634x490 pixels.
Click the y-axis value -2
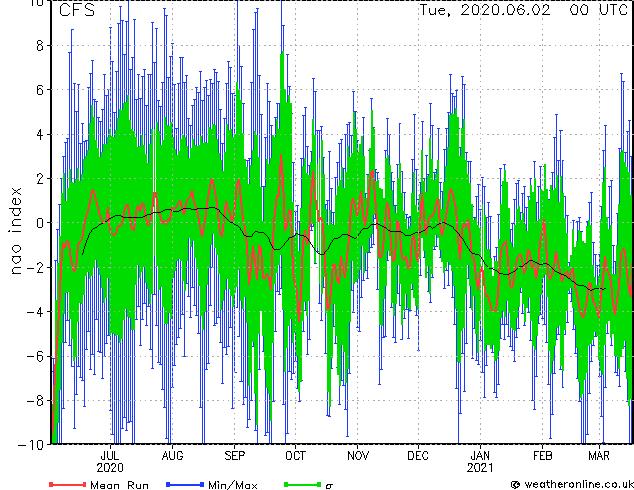point(35,267)
